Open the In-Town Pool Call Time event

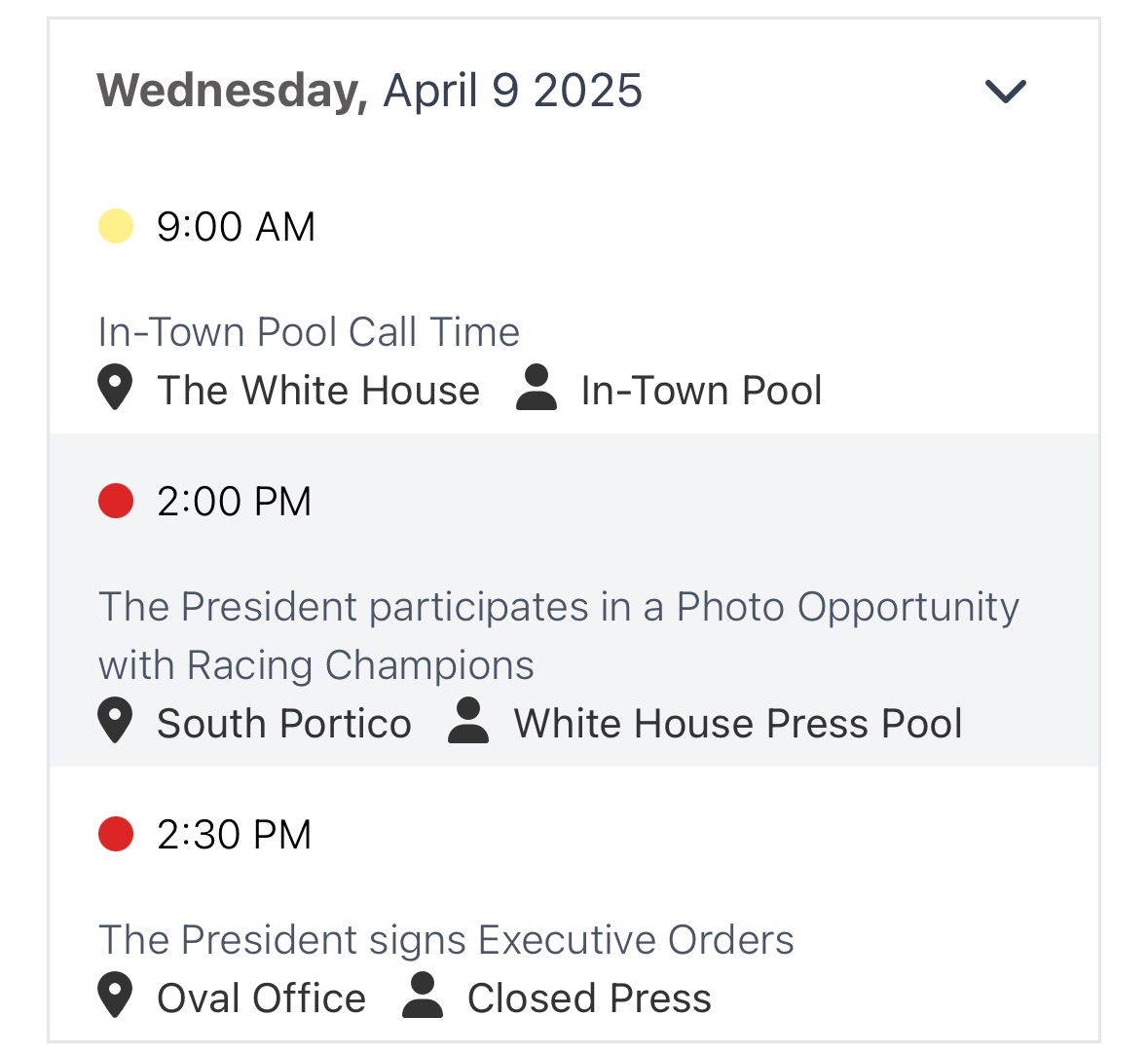(x=309, y=331)
